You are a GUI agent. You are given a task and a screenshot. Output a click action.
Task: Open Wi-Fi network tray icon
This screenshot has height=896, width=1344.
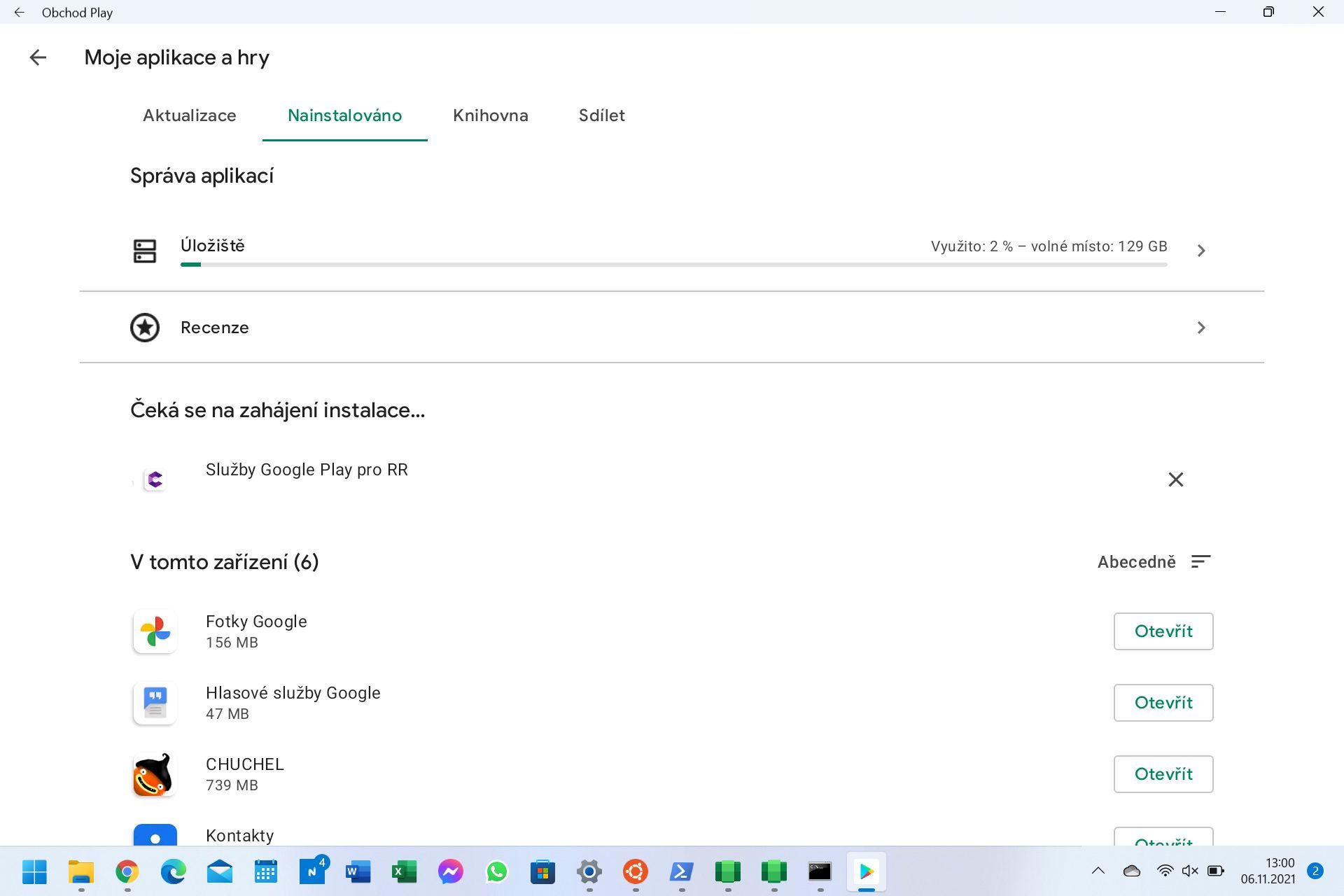[1165, 871]
